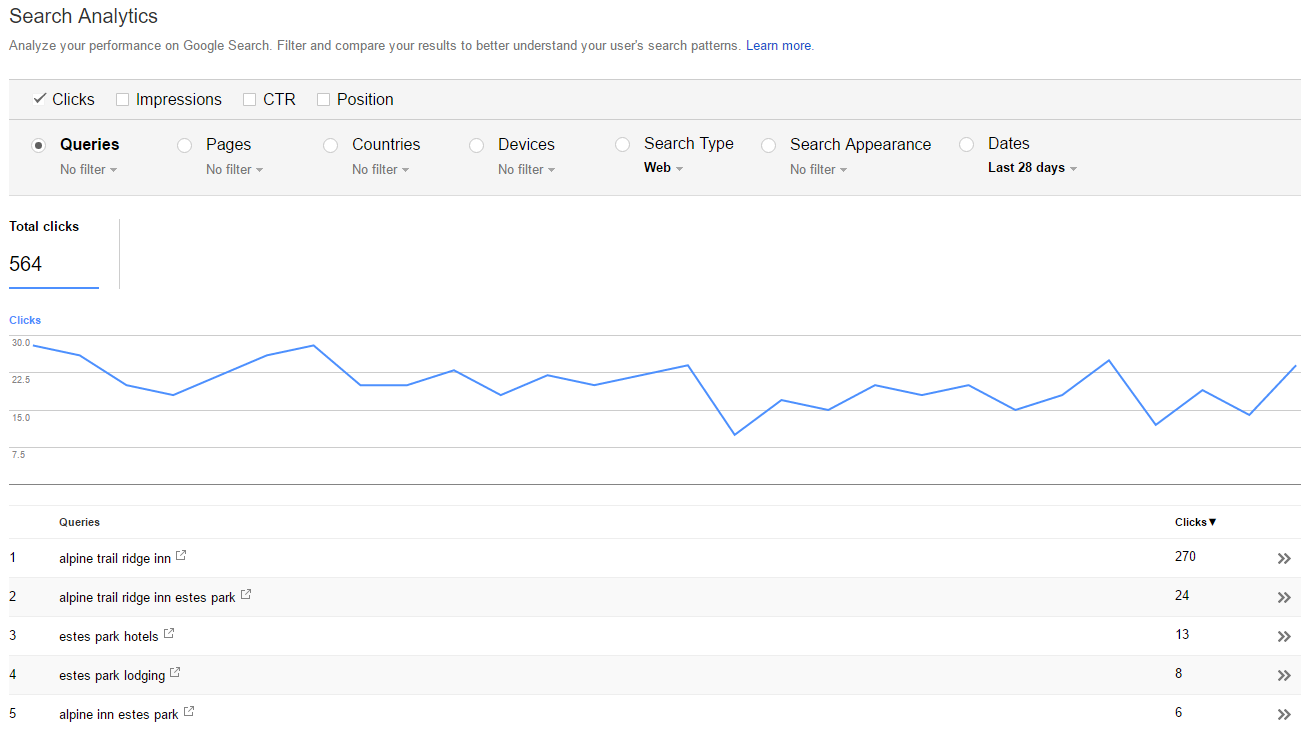Open the "Last 28 days" date dropdown
The width and height of the screenshot is (1301, 732).
1032,167
